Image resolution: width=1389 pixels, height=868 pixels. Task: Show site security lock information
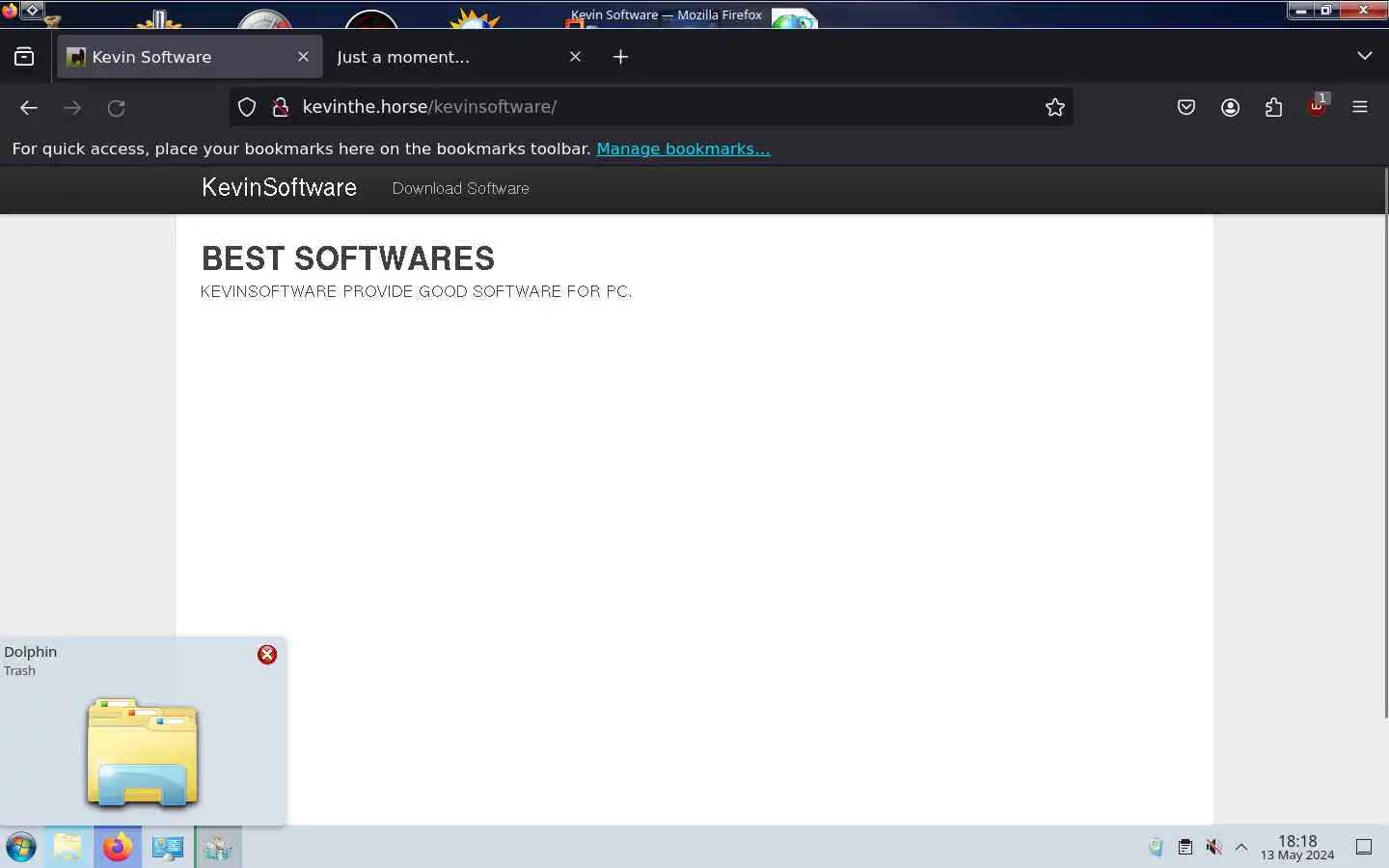click(x=281, y=107)
